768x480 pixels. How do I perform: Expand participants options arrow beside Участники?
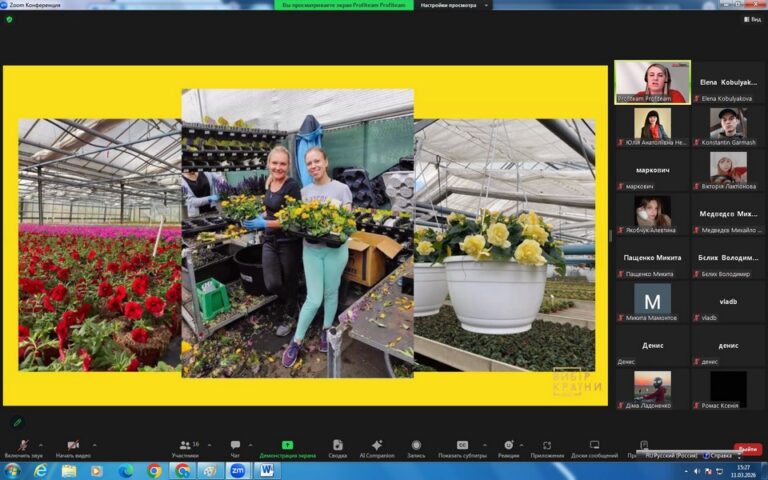[208, 444]
